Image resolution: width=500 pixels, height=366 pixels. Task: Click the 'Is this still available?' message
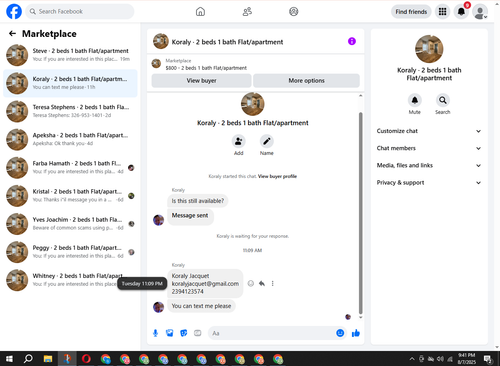[198, 201]
